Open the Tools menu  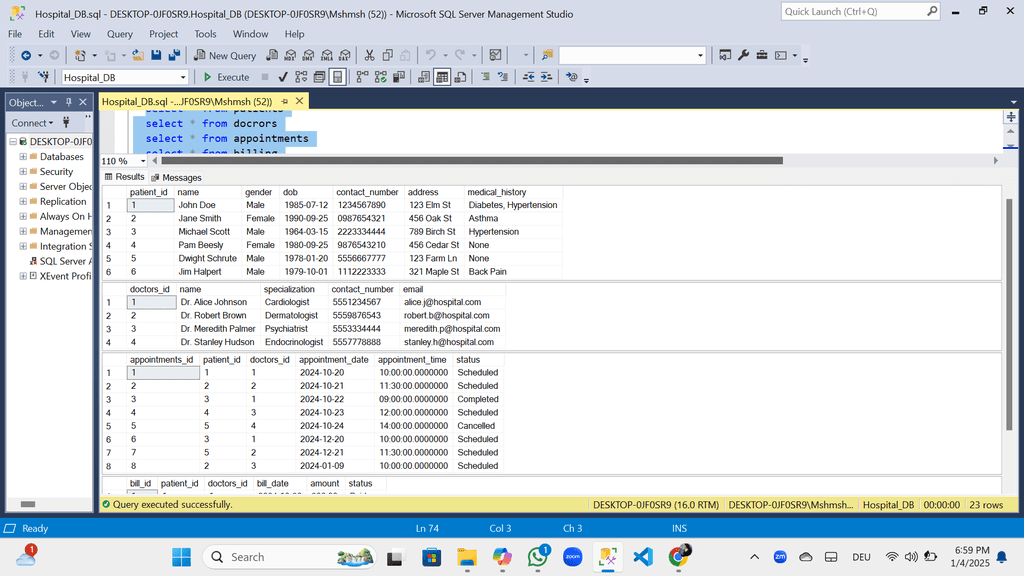pos(205,34)
